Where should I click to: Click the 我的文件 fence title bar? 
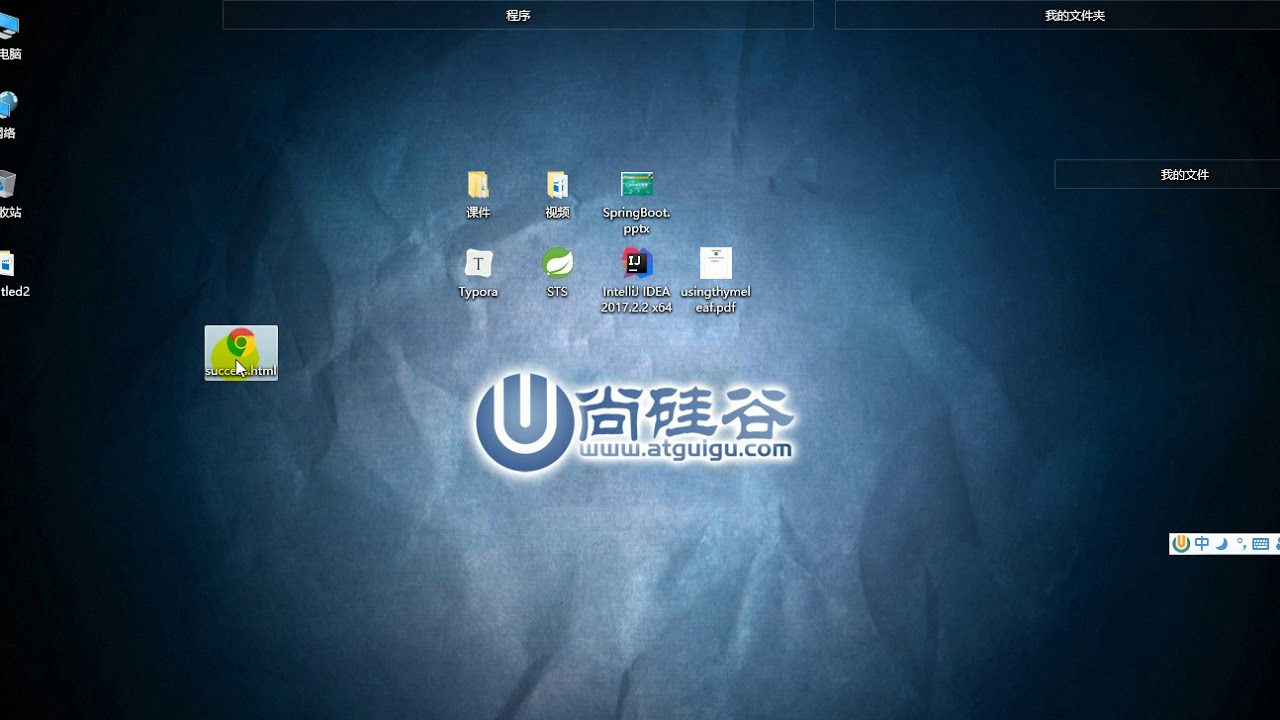(x=1167, y=174)
